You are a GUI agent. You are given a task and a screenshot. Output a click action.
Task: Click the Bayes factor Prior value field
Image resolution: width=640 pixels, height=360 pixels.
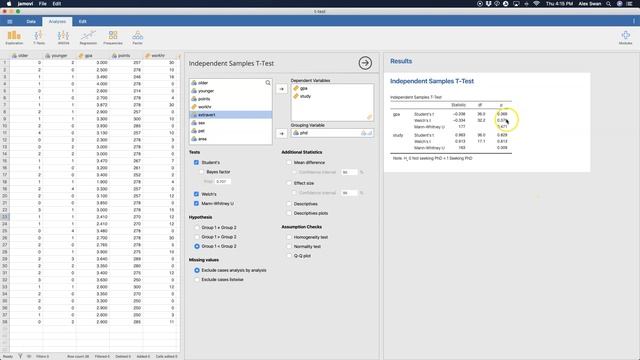point(222,182)
